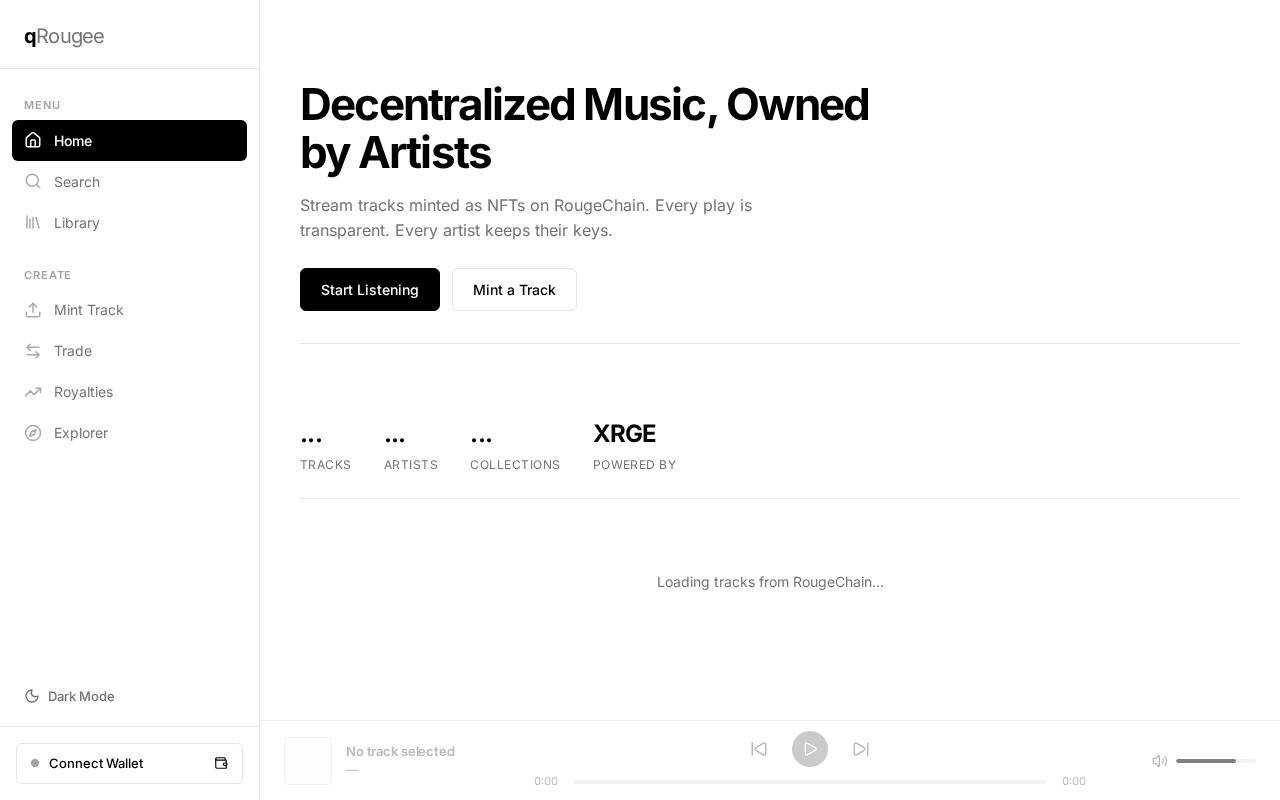The height and width of the screenshot is (800, 1280).
Task: Click the wallet icon at bottom left
Action: [x=221, y=763]
